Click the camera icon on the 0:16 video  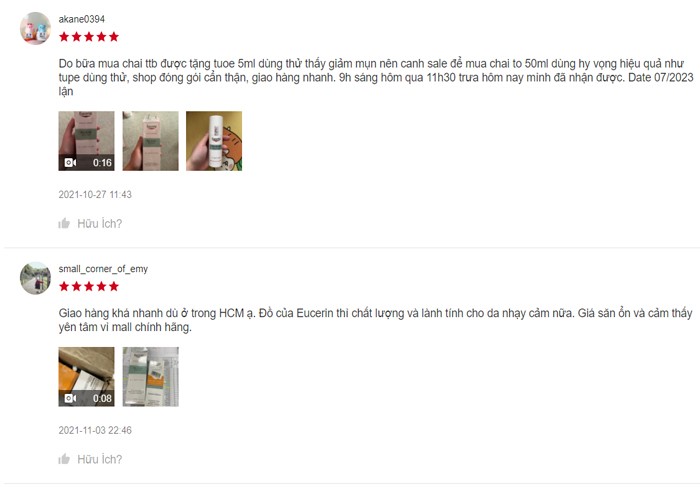[x=70, y=162]
